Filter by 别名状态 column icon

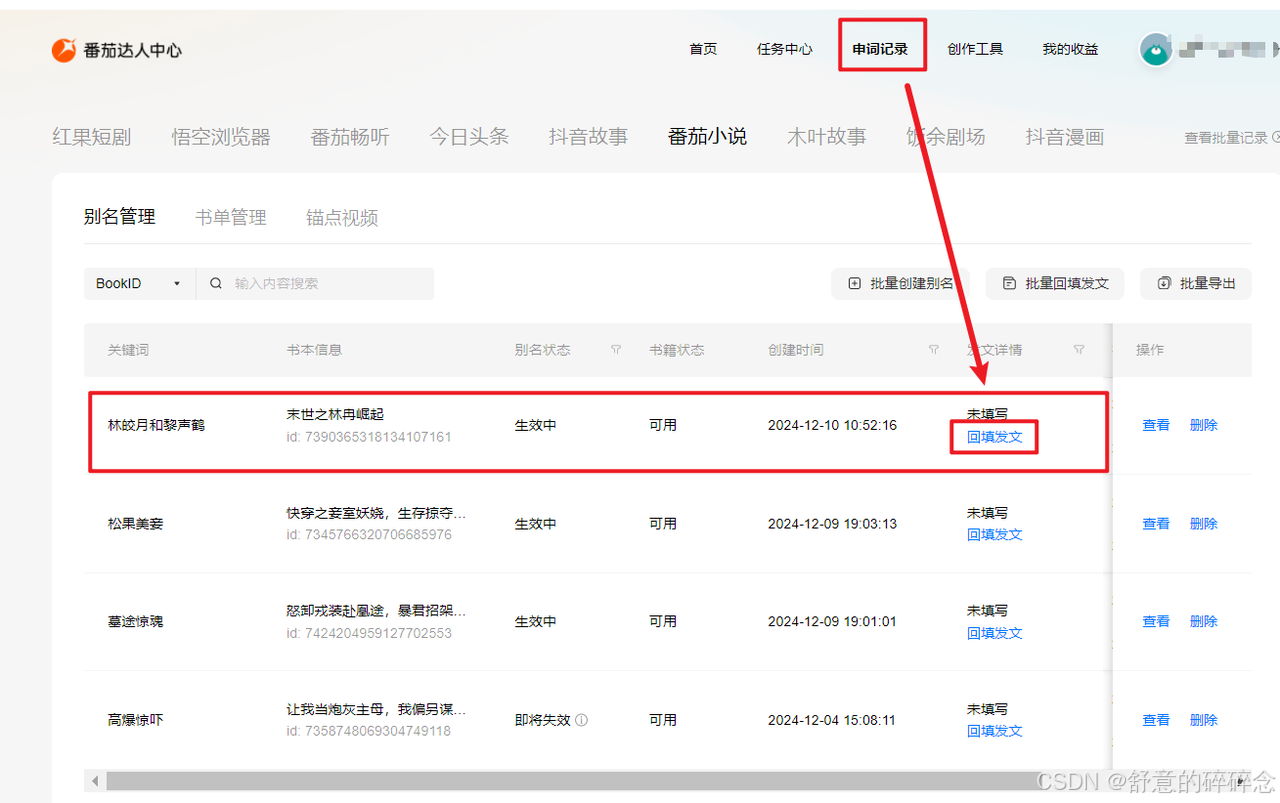[616, 350]
